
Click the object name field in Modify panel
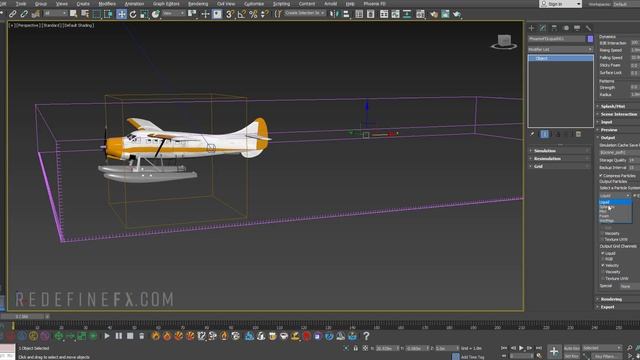557,39
